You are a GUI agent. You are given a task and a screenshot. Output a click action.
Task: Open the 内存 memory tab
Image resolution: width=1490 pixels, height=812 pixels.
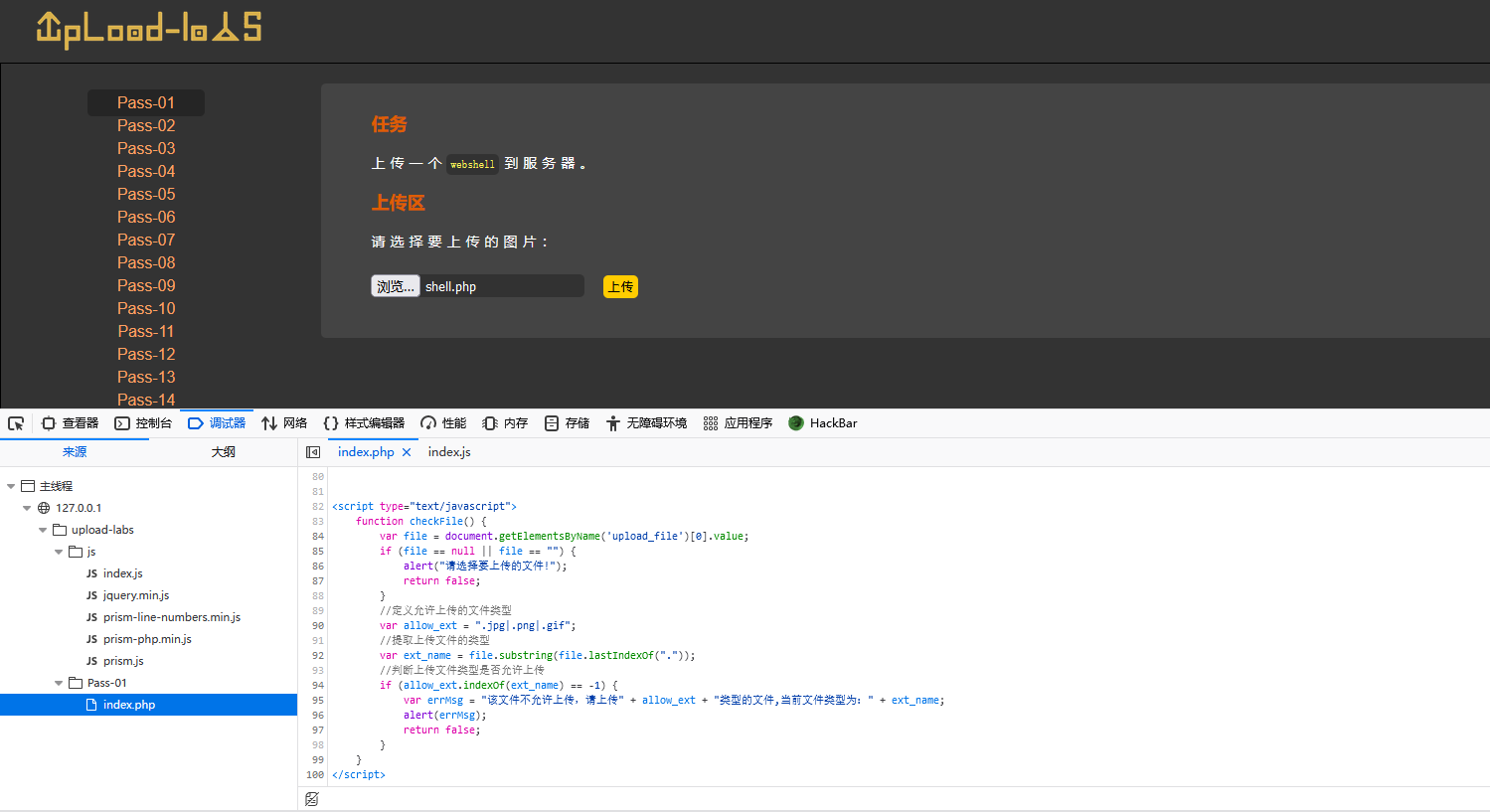505,423
